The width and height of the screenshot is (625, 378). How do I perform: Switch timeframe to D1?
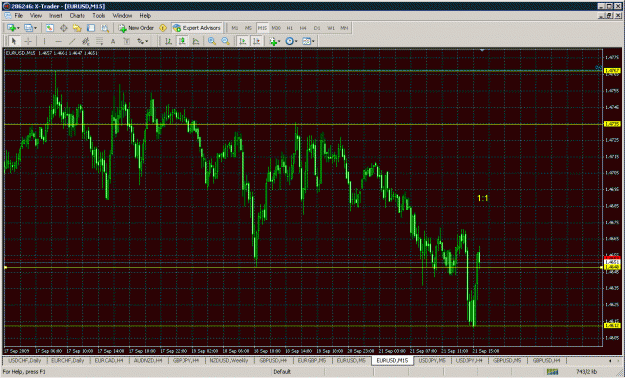tap(317, 28)
